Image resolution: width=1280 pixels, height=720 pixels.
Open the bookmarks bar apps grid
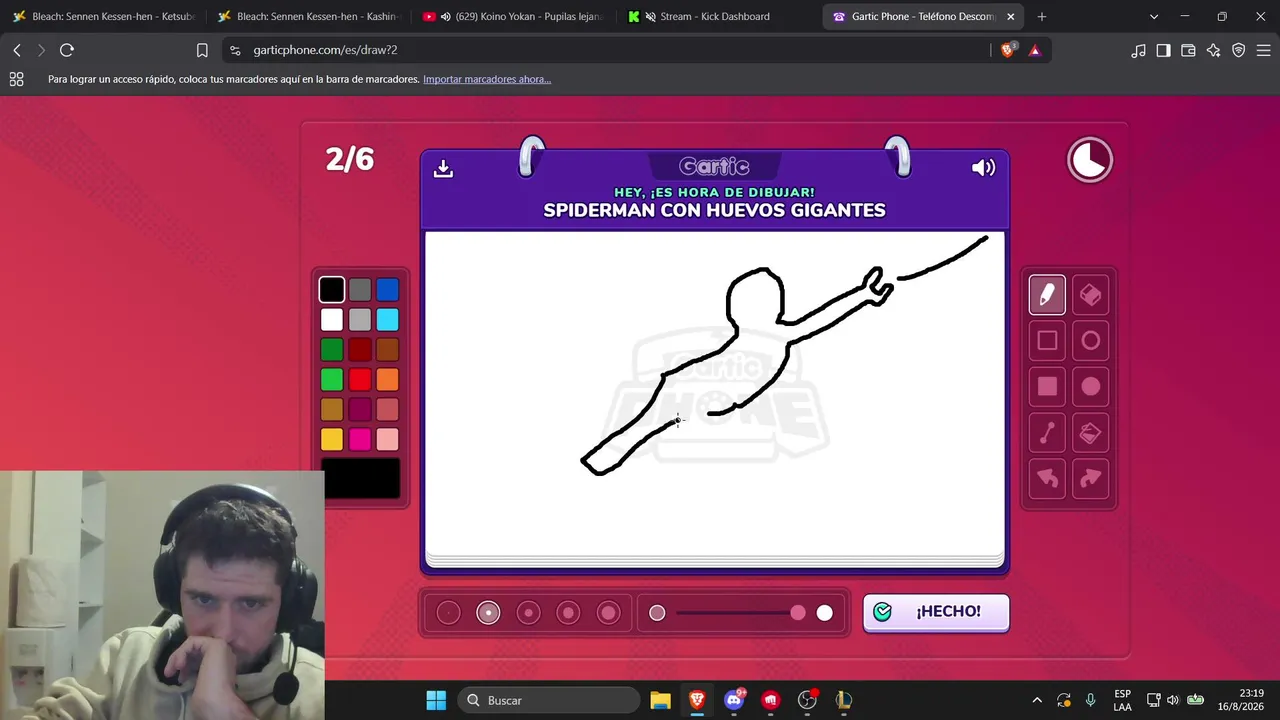(x=16, y=79)
